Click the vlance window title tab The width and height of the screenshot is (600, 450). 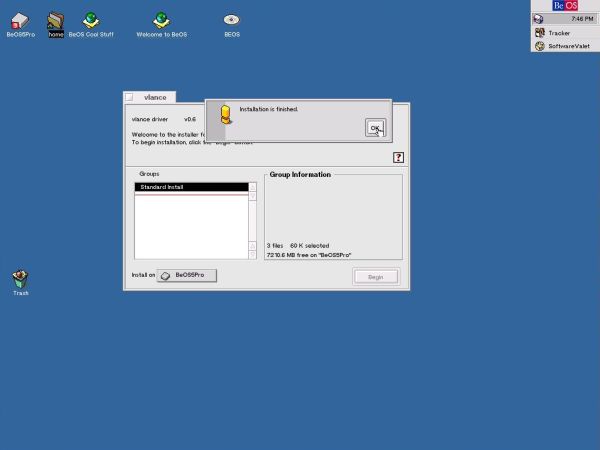pos(155,97)
